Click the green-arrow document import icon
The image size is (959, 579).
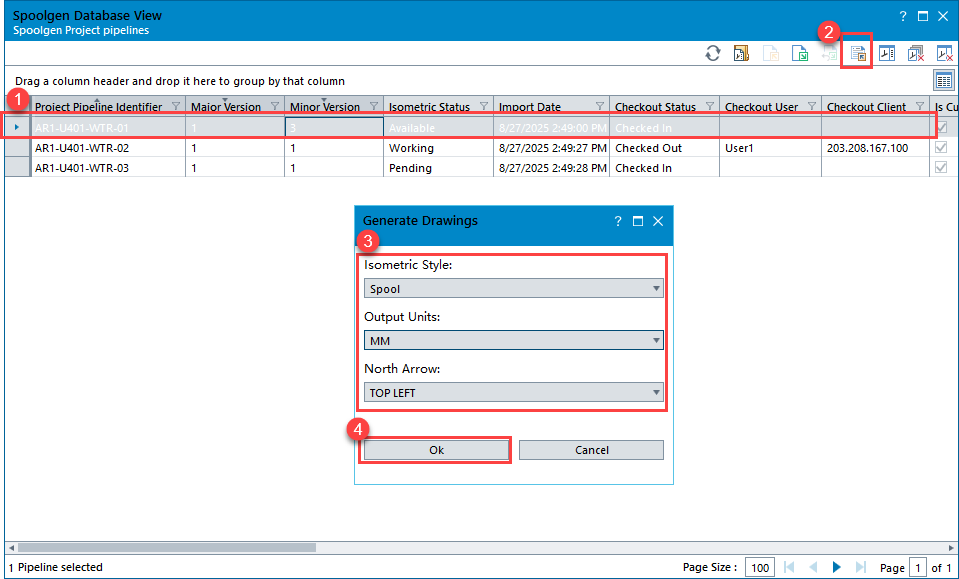coord(800,54)
